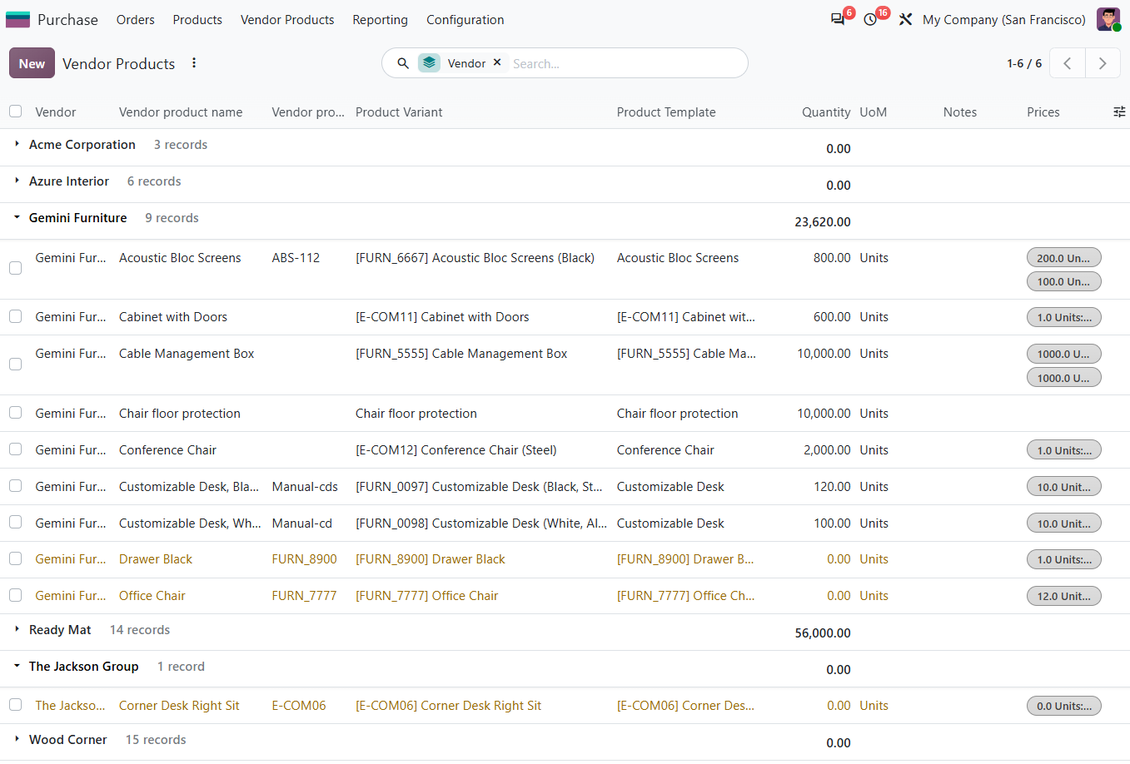Select the Cabinet with Doors row checkbox

click(15, 316)
